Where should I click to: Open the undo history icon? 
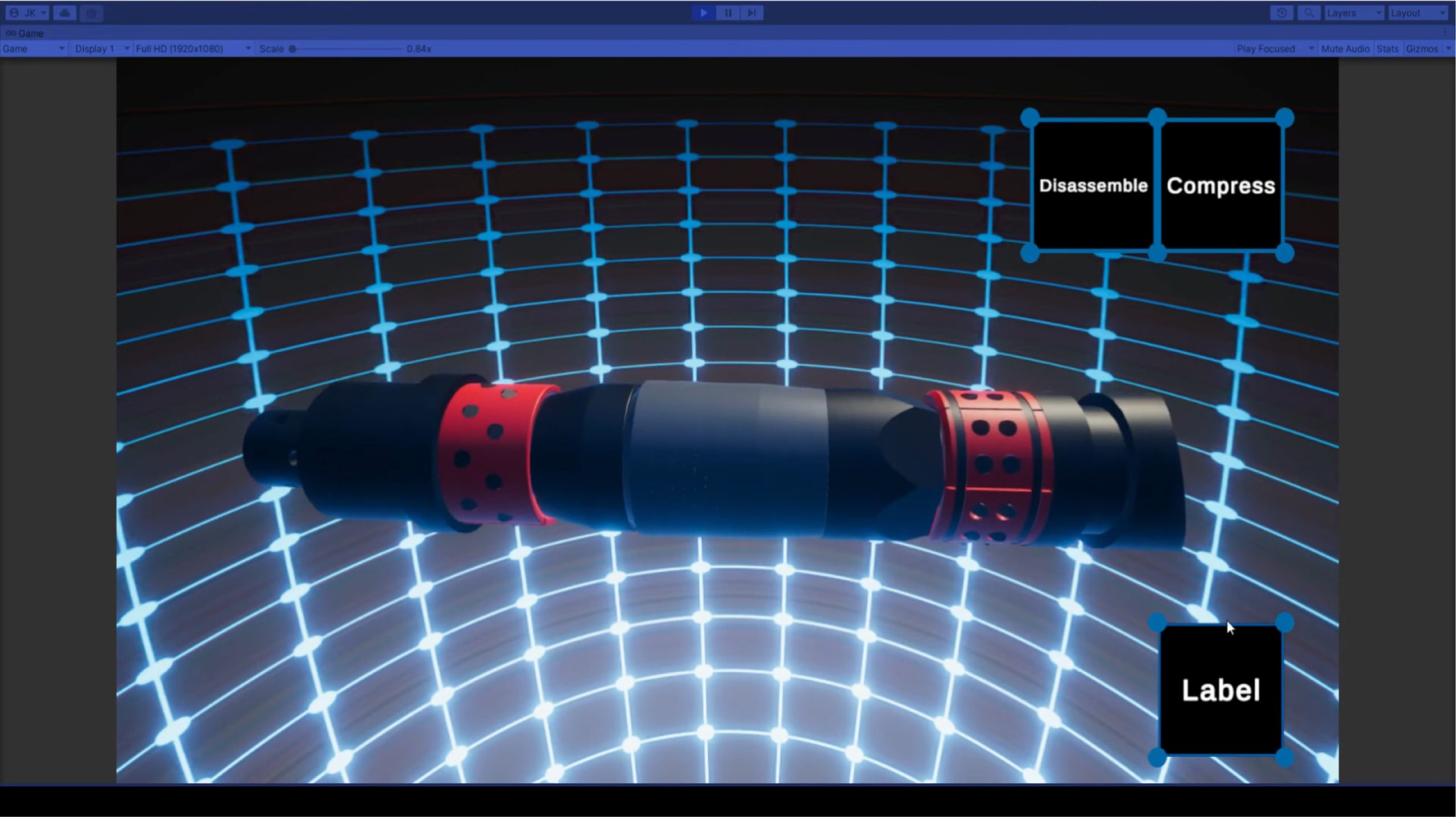1281,13
